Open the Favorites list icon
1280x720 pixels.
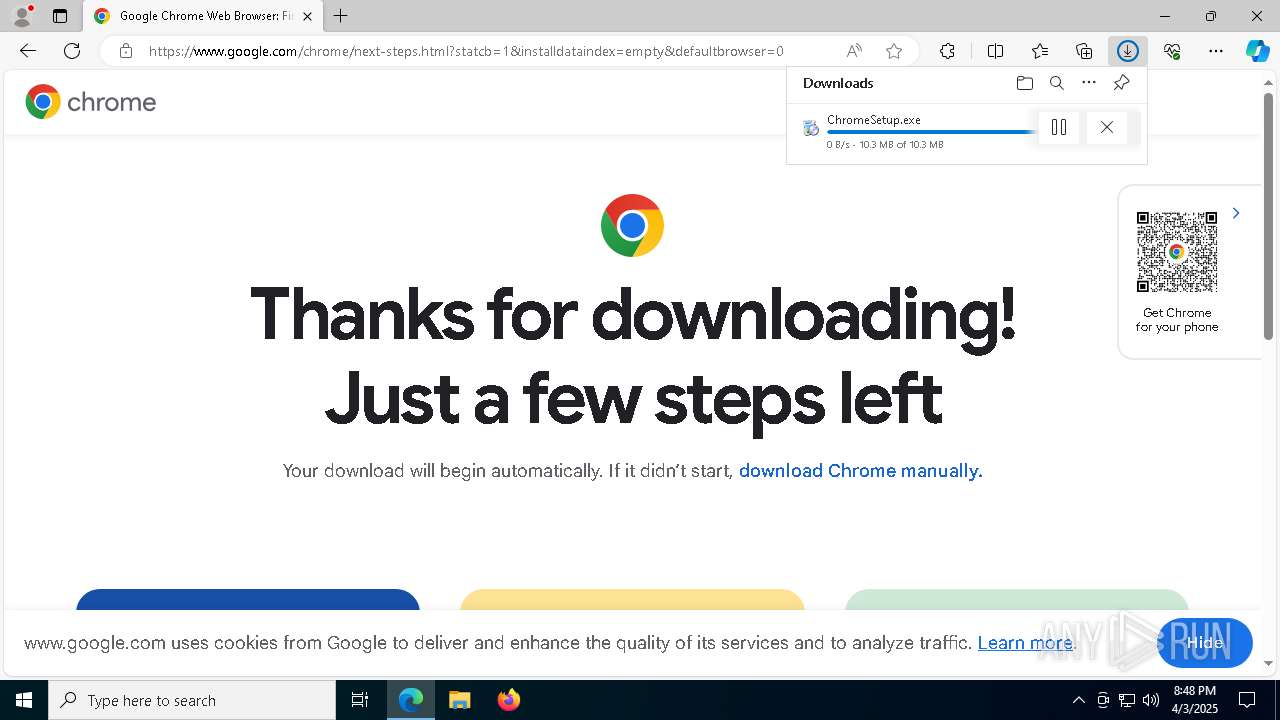(x=1040, y=51)
